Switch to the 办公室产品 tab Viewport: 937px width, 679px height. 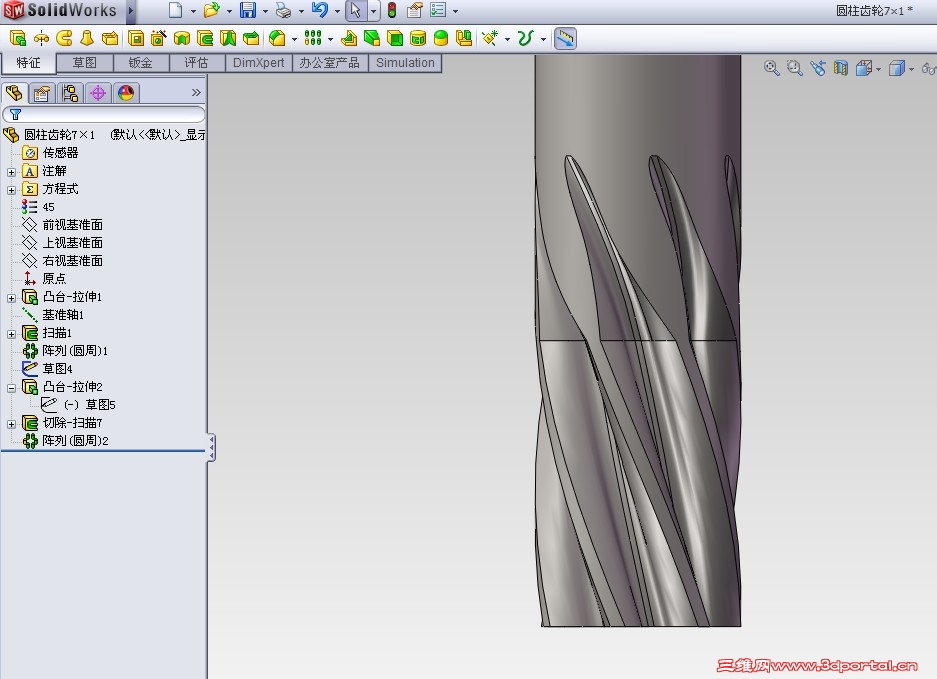(330, 63)
